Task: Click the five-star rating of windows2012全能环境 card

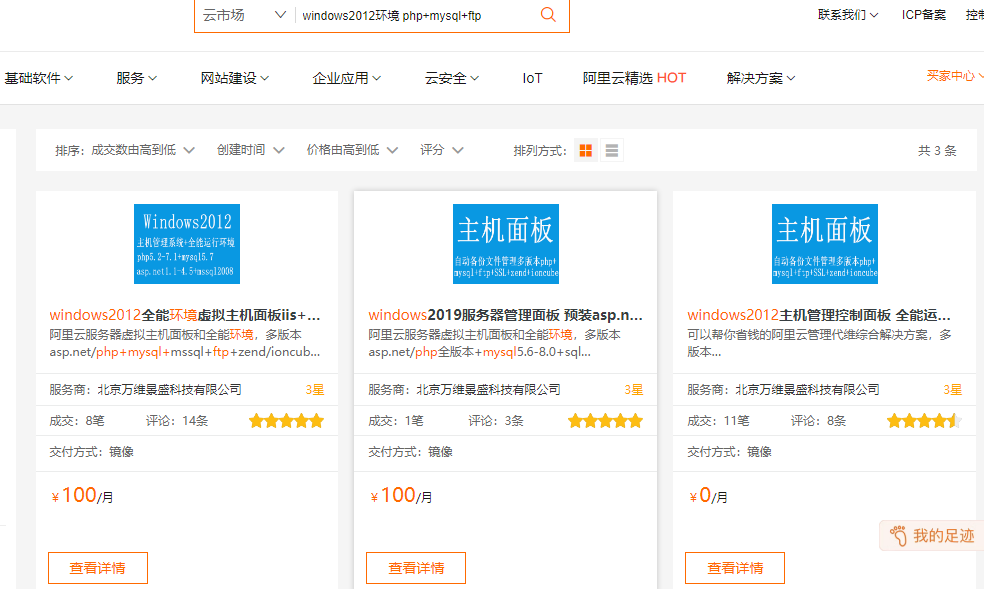Action: [x=286, y=421]
